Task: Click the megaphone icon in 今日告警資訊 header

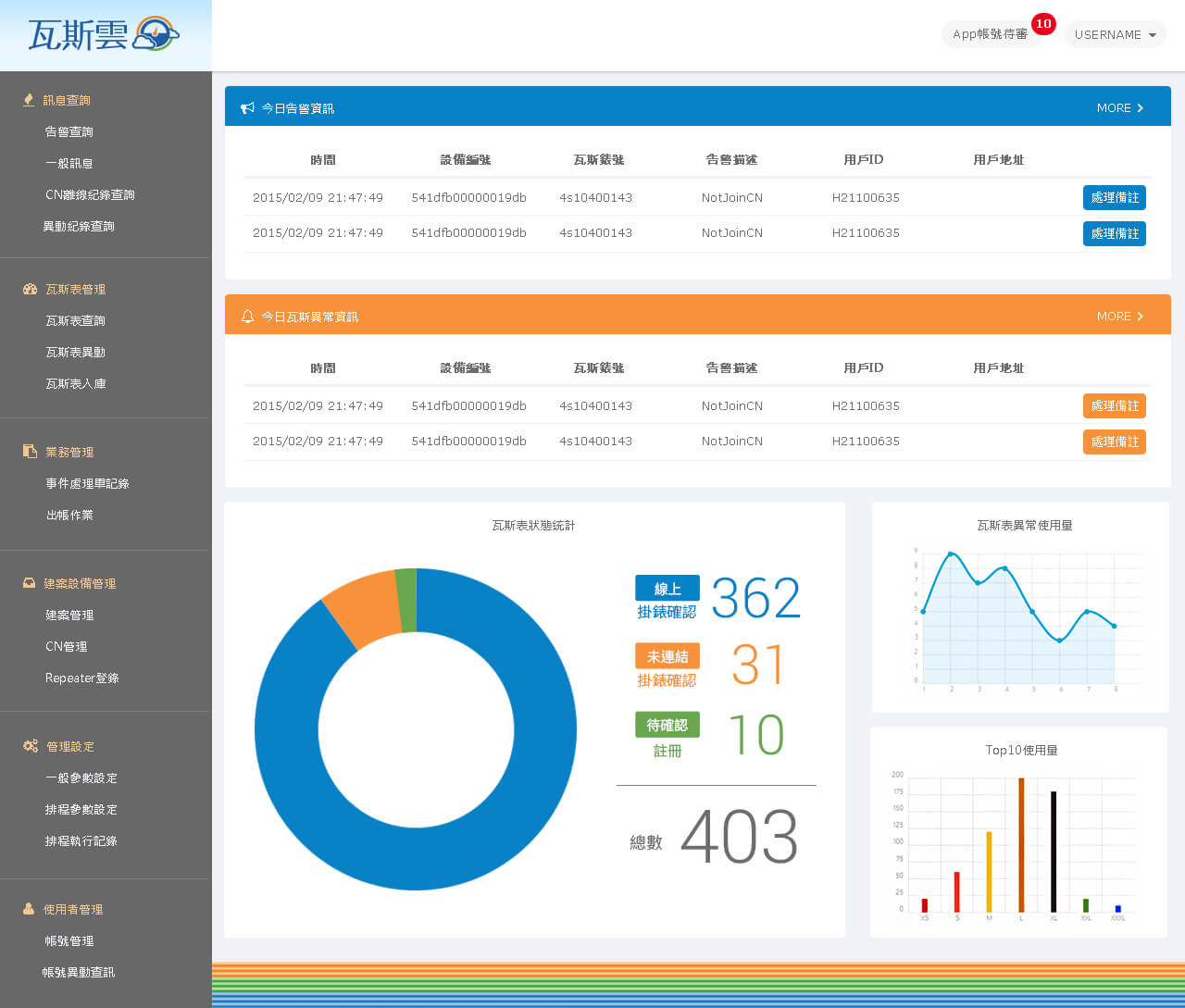Action: coord(247,108)
